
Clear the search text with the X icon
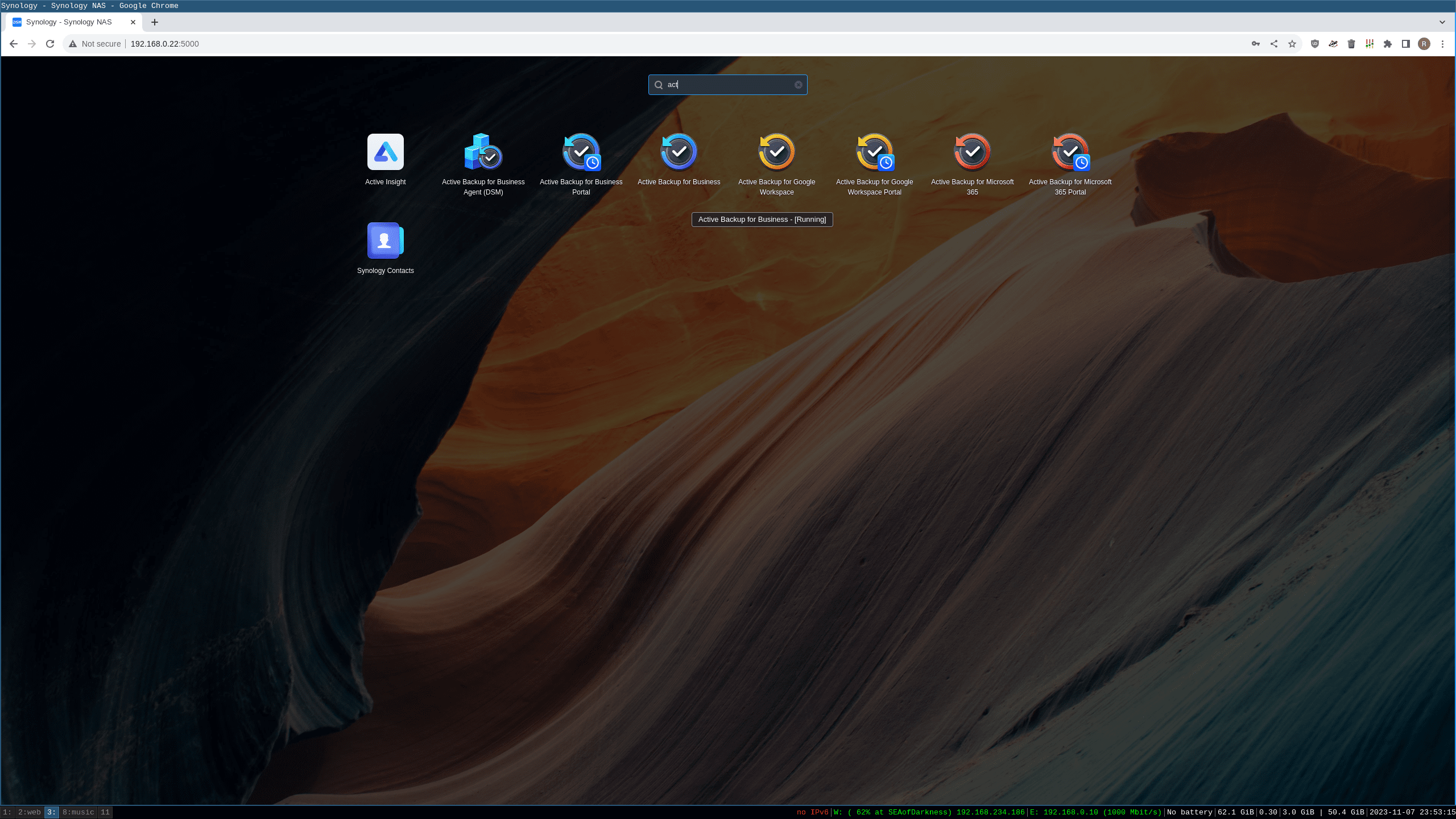click(799, 85)
